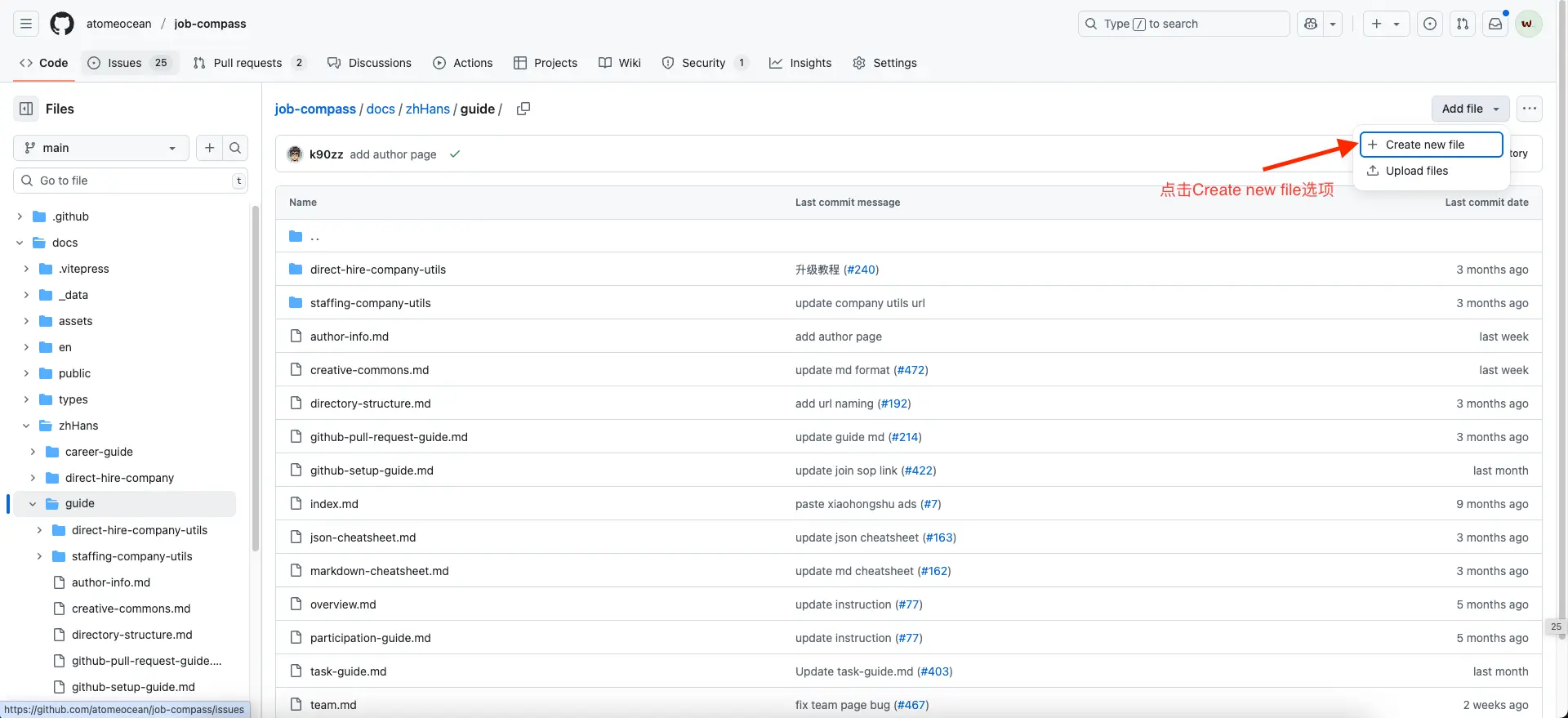Click the green commit status checkmark

(455, 154)
